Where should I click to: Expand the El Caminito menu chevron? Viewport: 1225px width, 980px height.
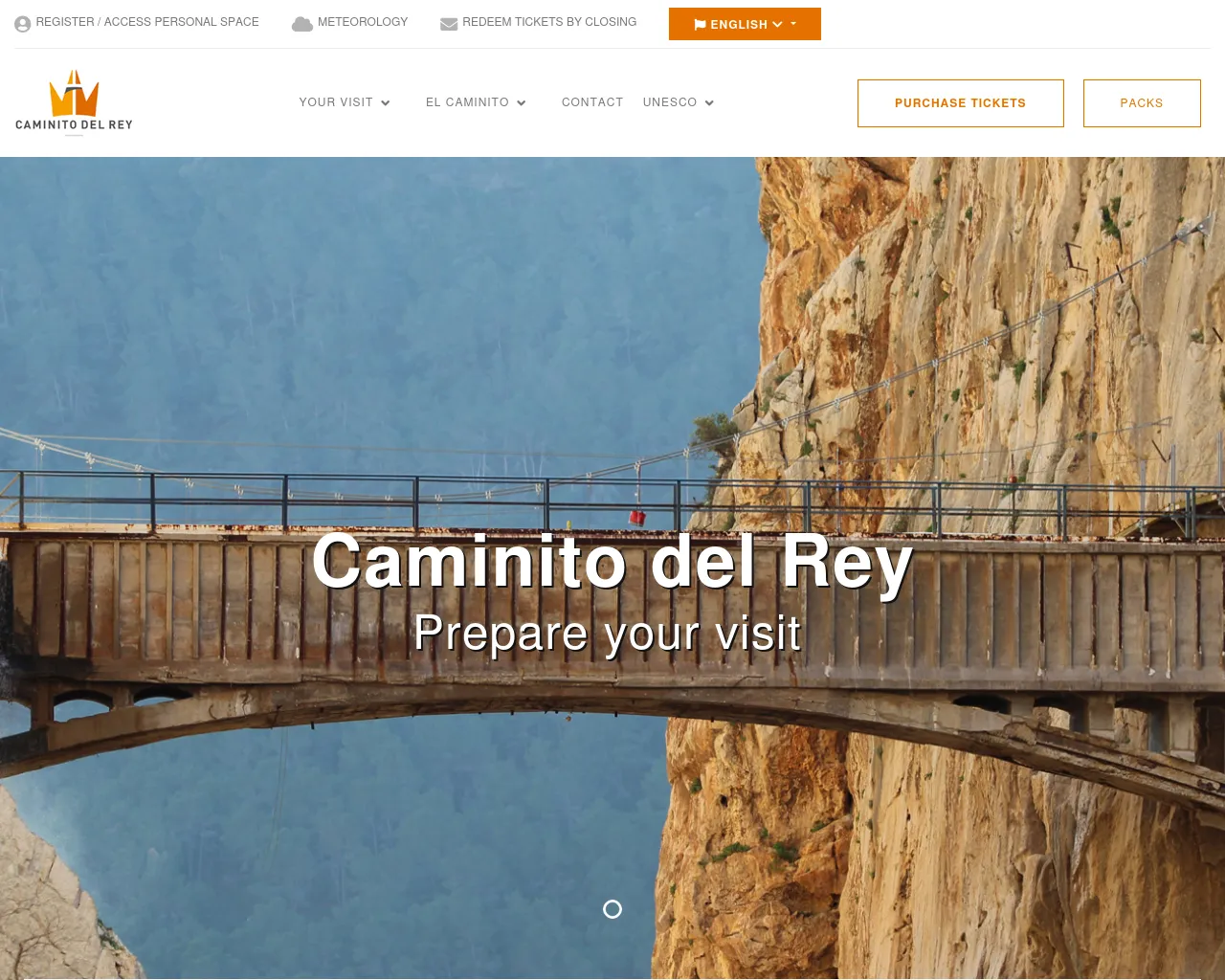tap(522, 103)
